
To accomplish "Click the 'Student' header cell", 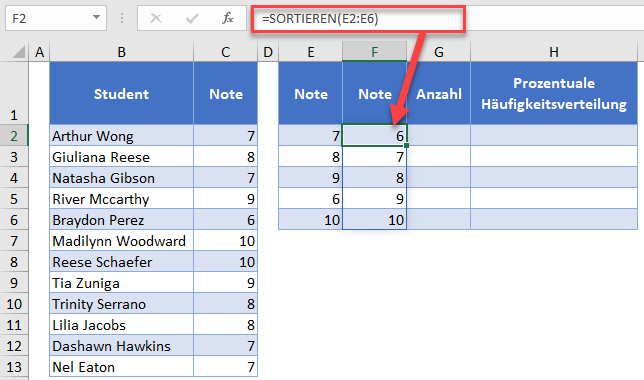I will click(122, 93).
